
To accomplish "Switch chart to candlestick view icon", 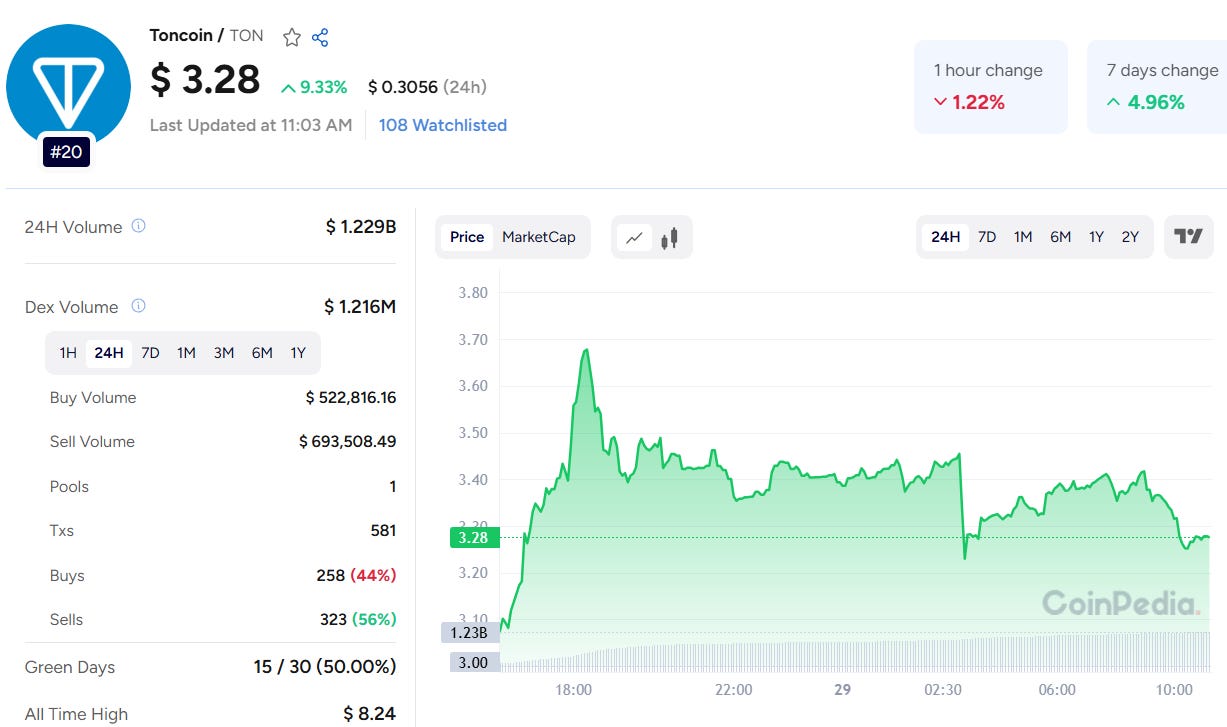I will (670, 238).
